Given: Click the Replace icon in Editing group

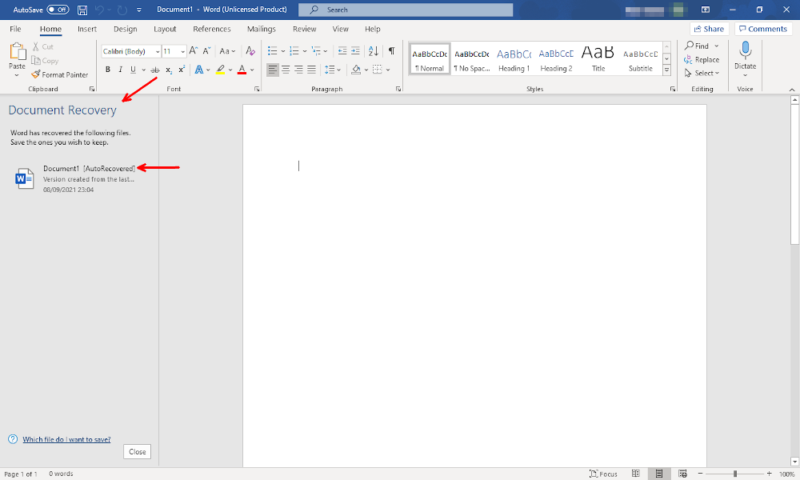Looking at the screenshot, I should (688, 60).
